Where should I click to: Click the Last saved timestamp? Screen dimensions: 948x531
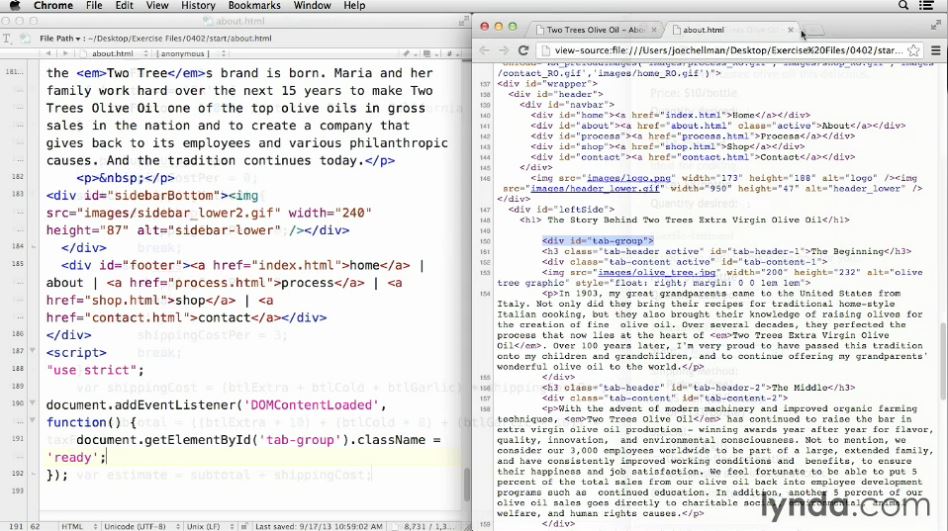(319, 526)
